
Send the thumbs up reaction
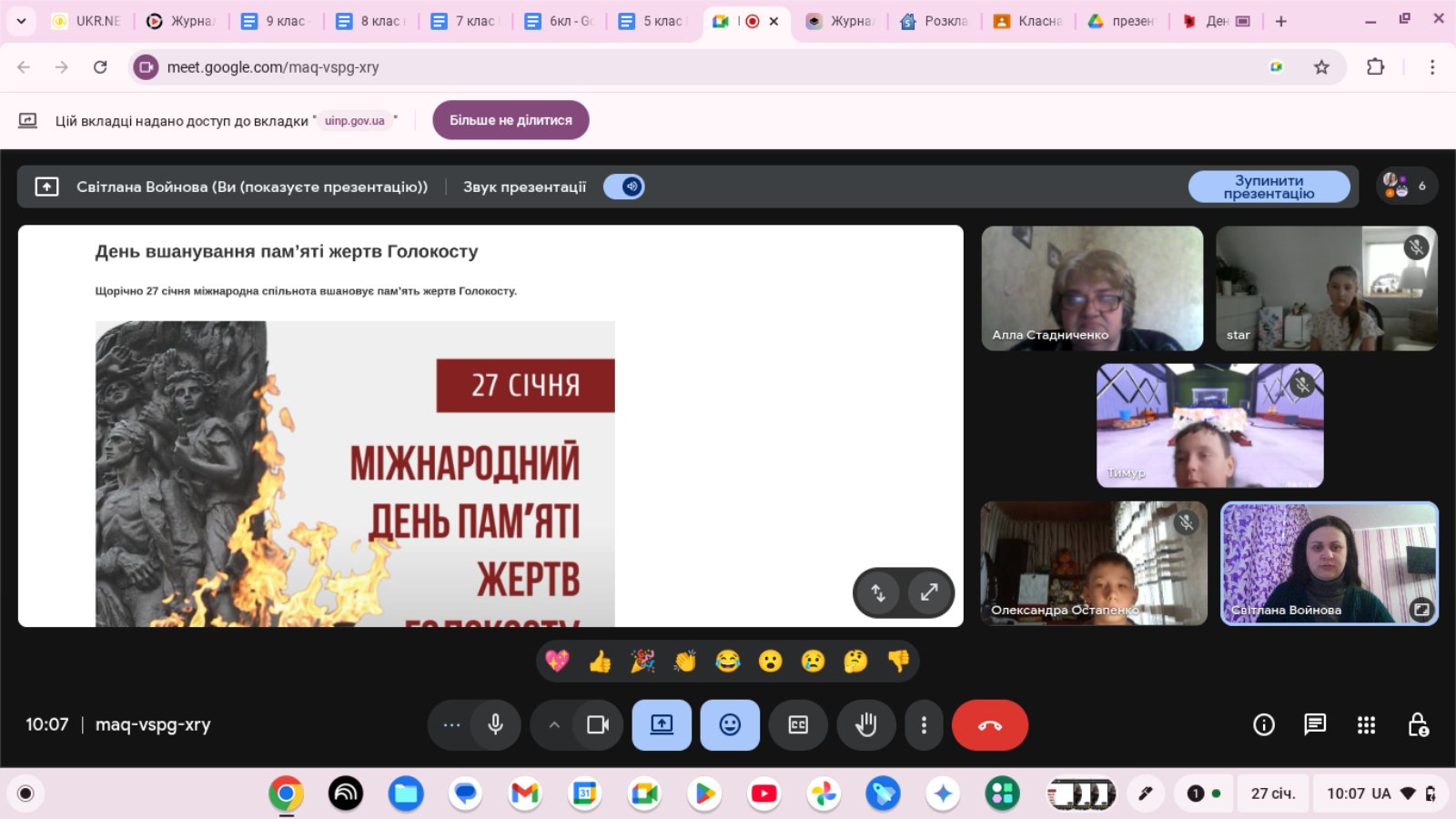[x=600, y=662]
